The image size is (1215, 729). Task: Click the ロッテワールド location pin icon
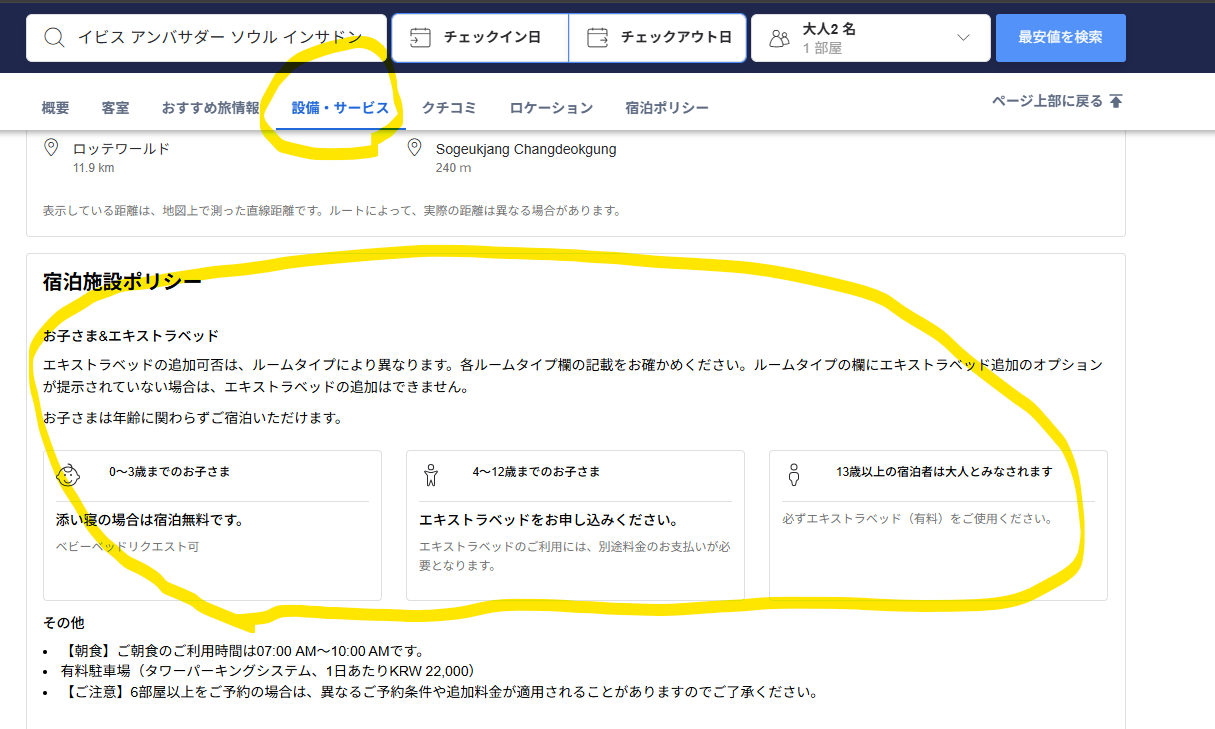[x=52, y=148]
